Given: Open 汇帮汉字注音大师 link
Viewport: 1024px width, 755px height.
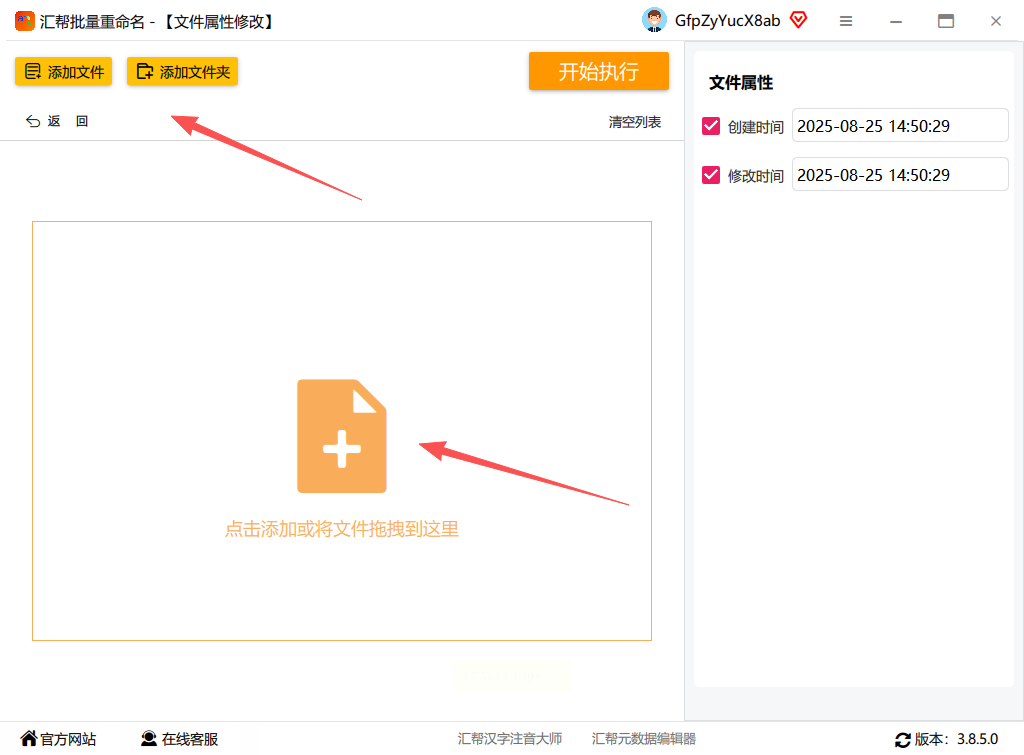Looking at the screenshot, I should point(509,739).
